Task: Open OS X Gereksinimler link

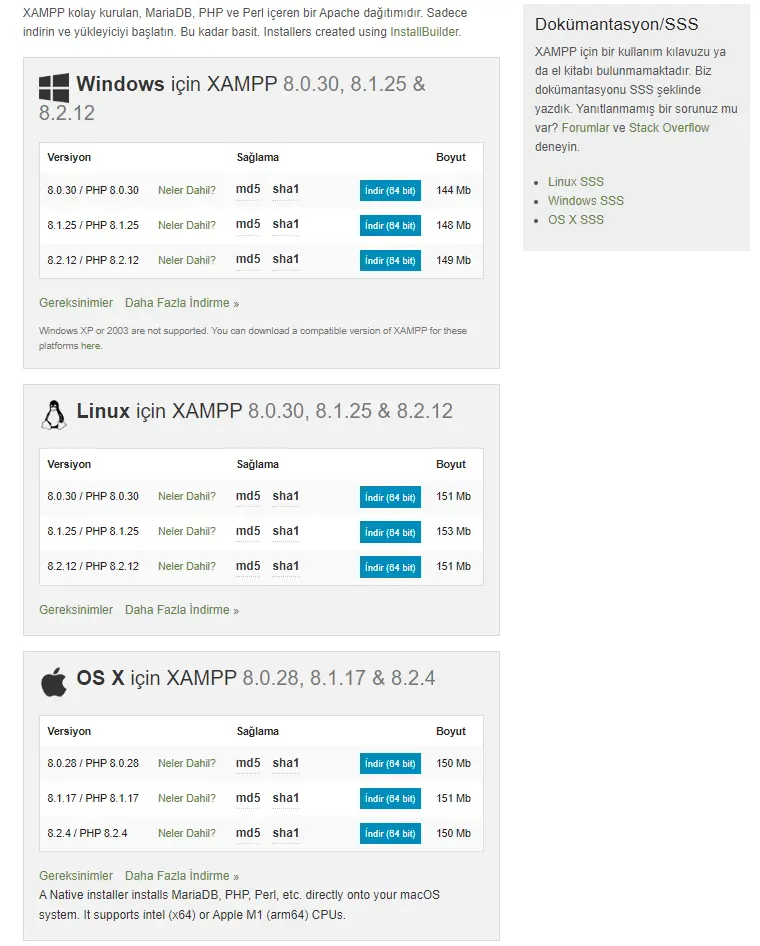Action: (x=76, y=876)
